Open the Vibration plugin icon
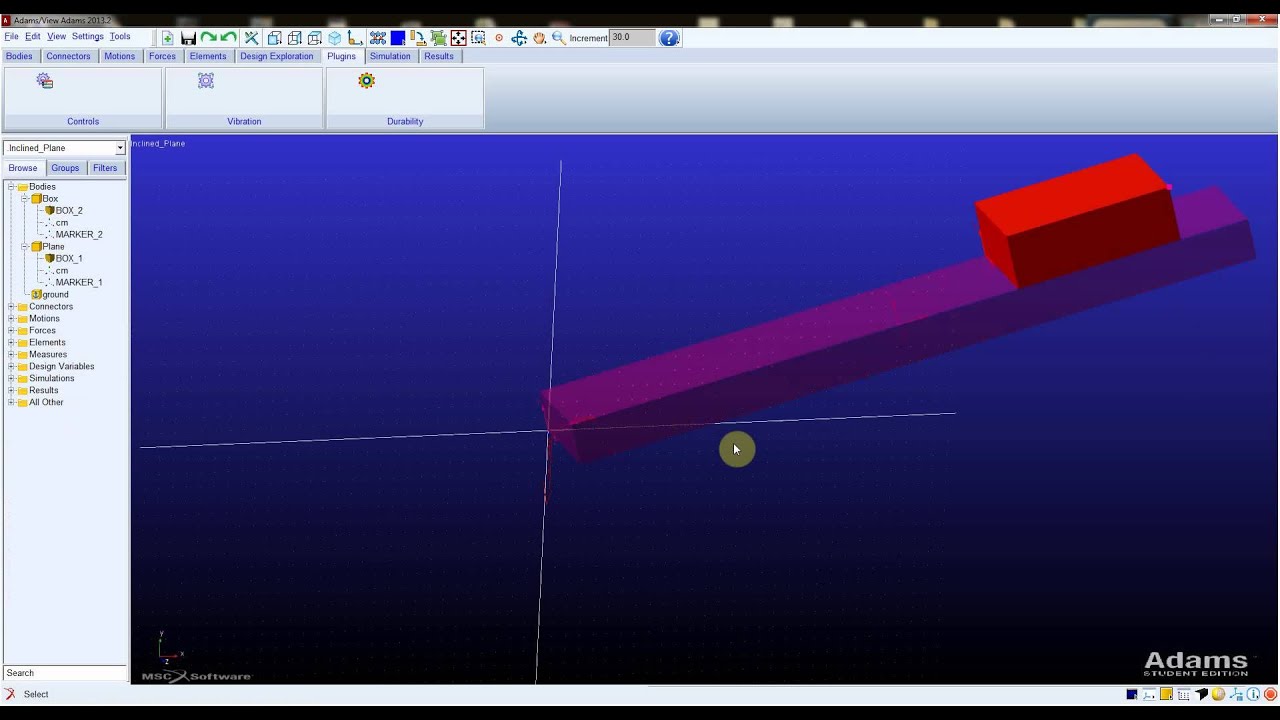This screenshot has height=720, width=1280. (206, 81)
